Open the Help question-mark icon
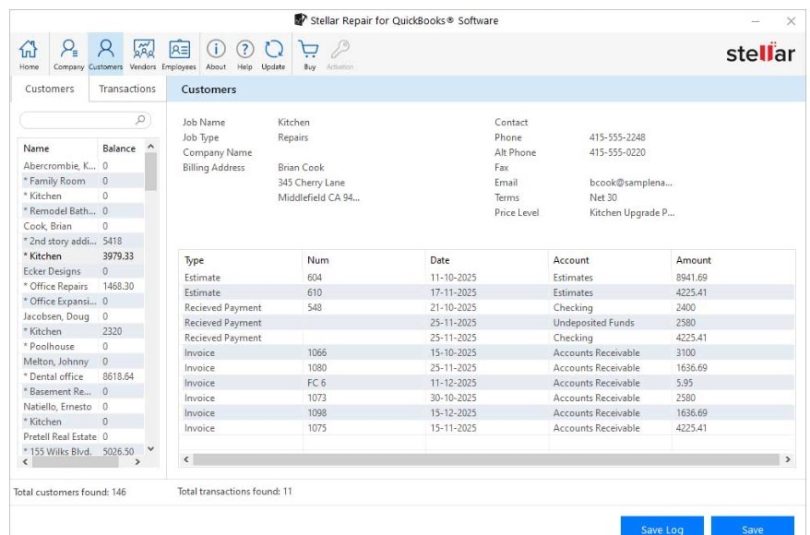 point(245,54)
